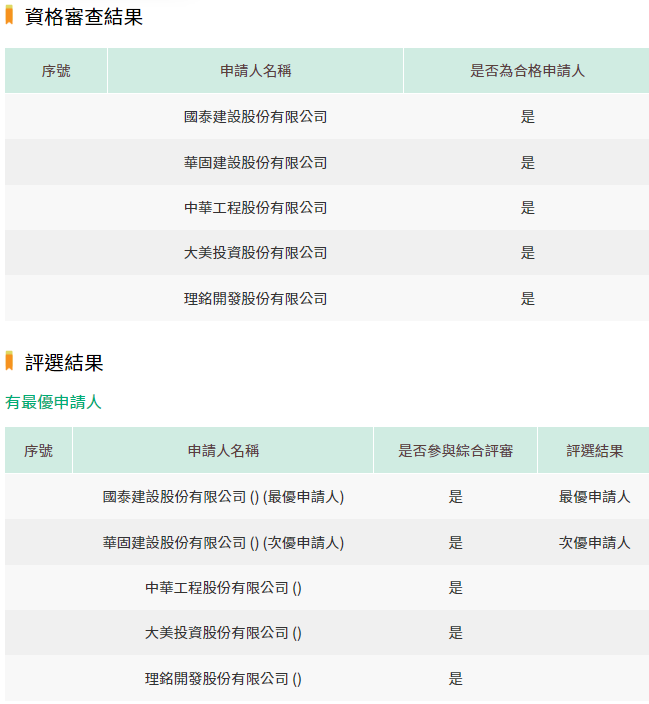This screenshot has width=649, height=704.
Task: Select 理銘開發股份有限公司 () in the selection table
Action: coord(223,678)
